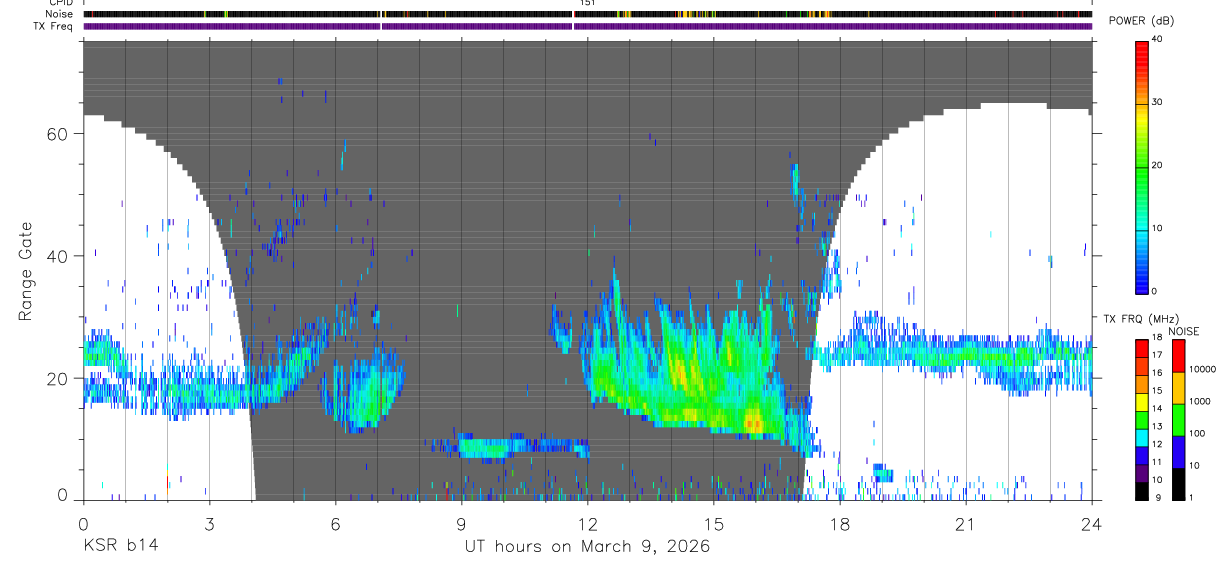Click the '6' hour tick on time axis
Viewport: 1228px width, 567px height.
coord(335,524)
